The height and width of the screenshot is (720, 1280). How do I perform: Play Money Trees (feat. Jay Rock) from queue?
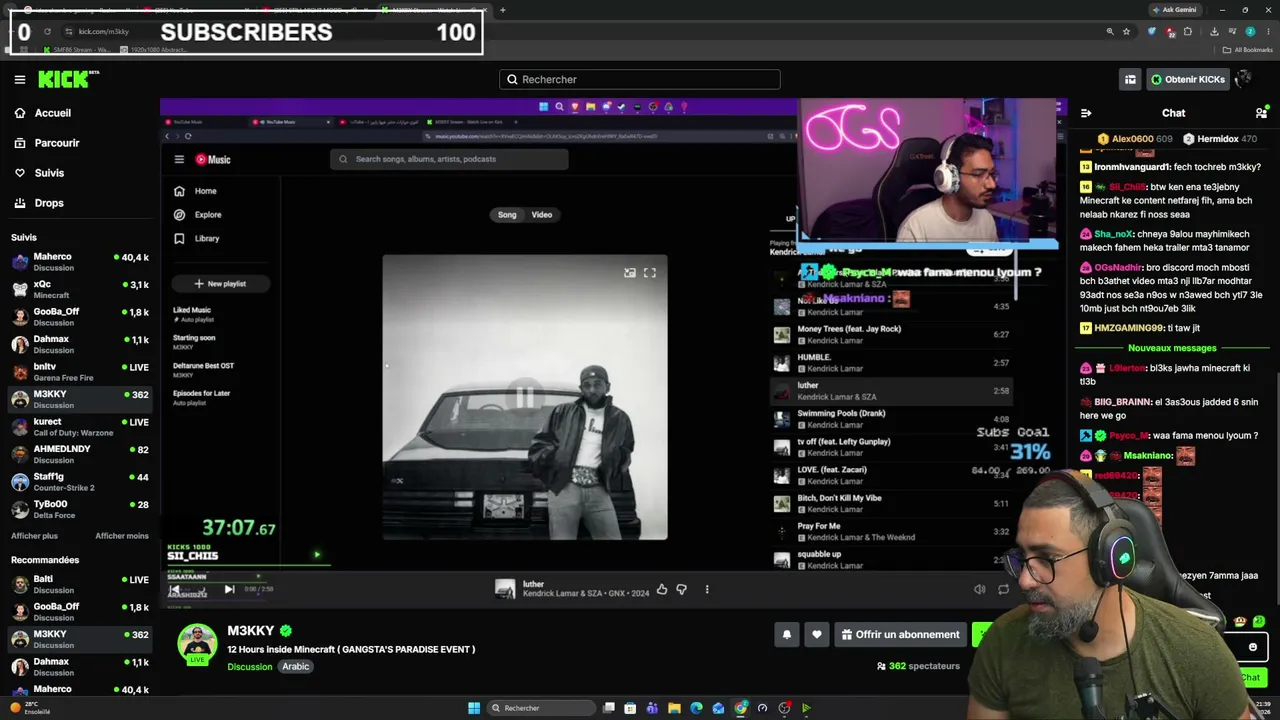point(892,335)
